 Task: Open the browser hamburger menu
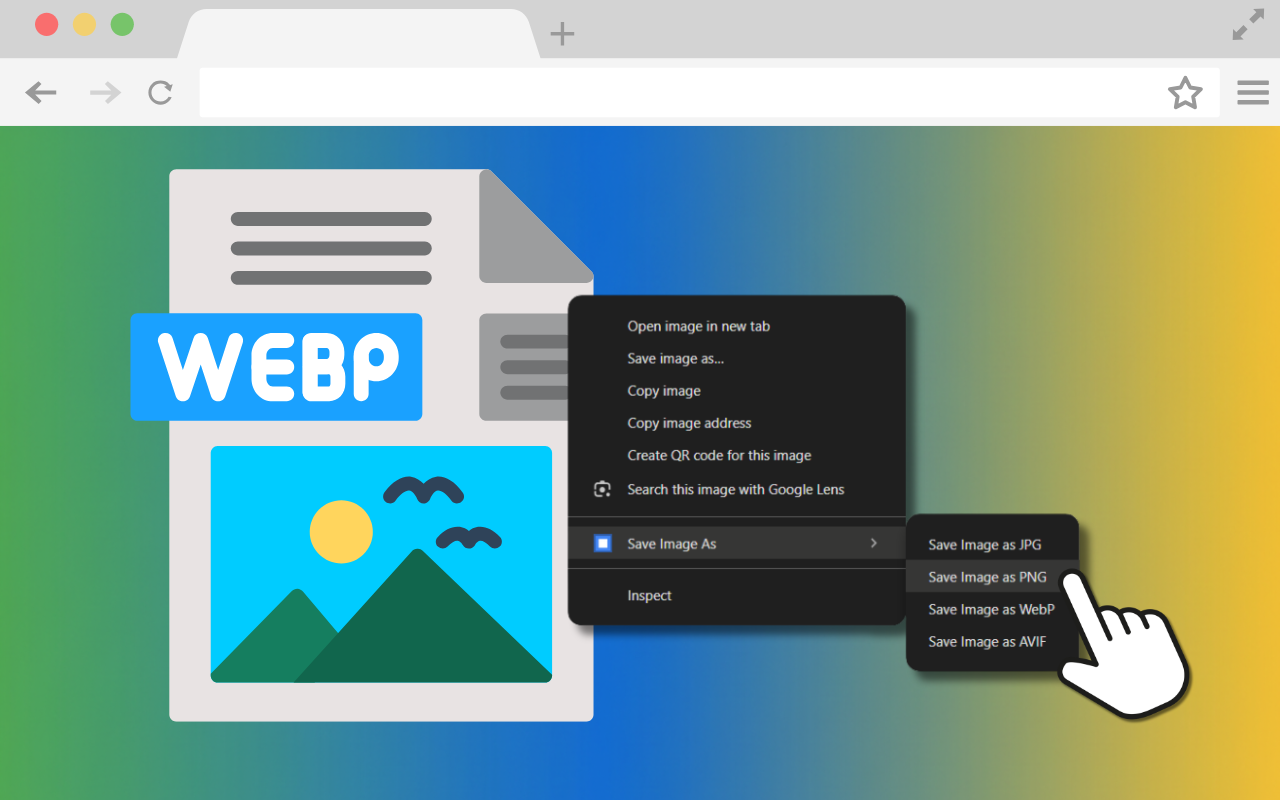coord(1252,92)
